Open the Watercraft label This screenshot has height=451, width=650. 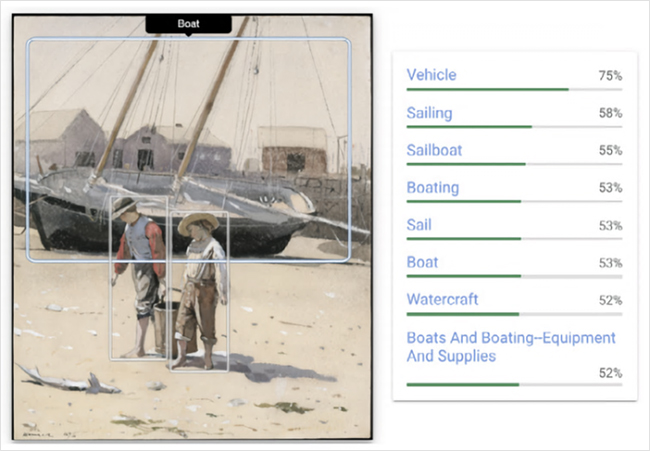click(442, 299)
